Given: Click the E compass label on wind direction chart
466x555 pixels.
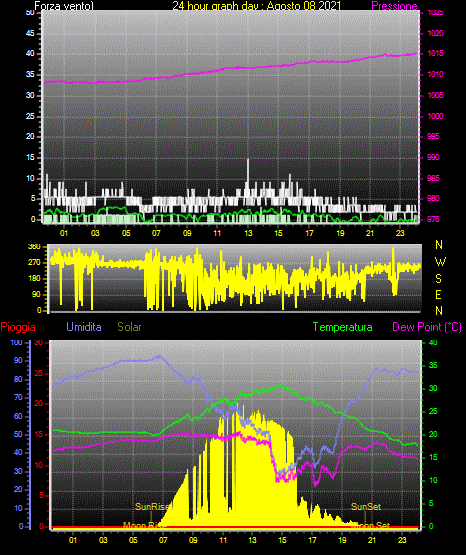Looking at the screenshot, I should (438, 294).
